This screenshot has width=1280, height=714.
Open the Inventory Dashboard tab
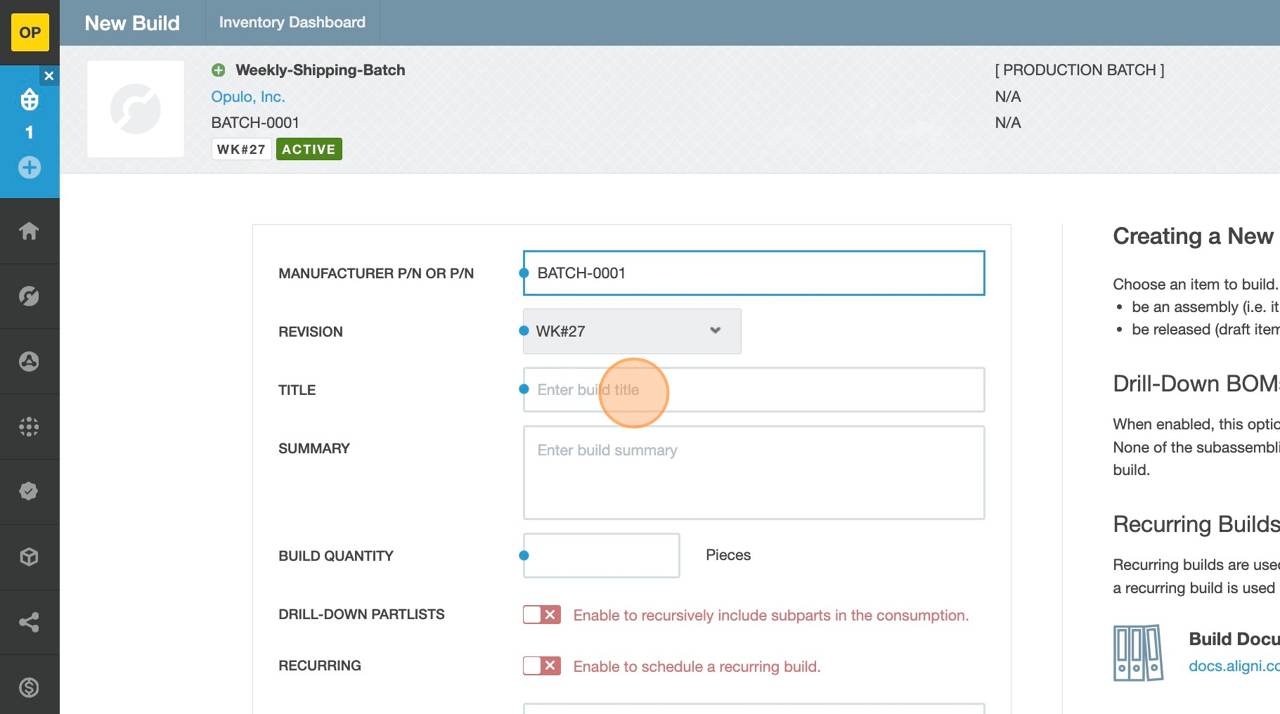point(292,22)
